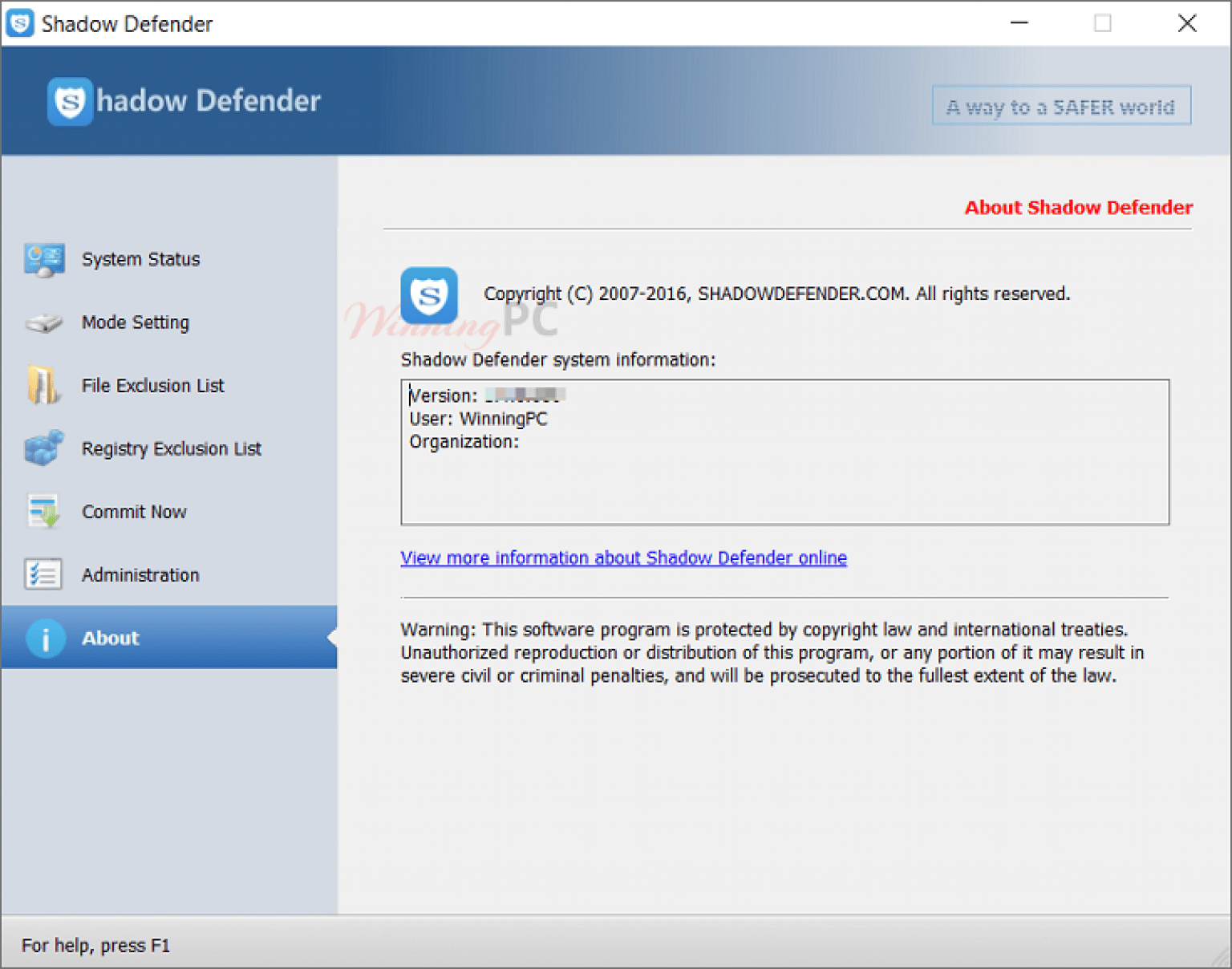Switch to the Mode Setting section
1232x969 pixels.
click(135, 322)
